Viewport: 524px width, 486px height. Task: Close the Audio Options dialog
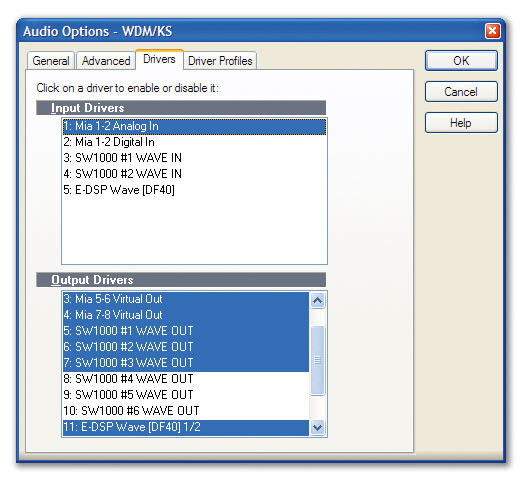492,31
